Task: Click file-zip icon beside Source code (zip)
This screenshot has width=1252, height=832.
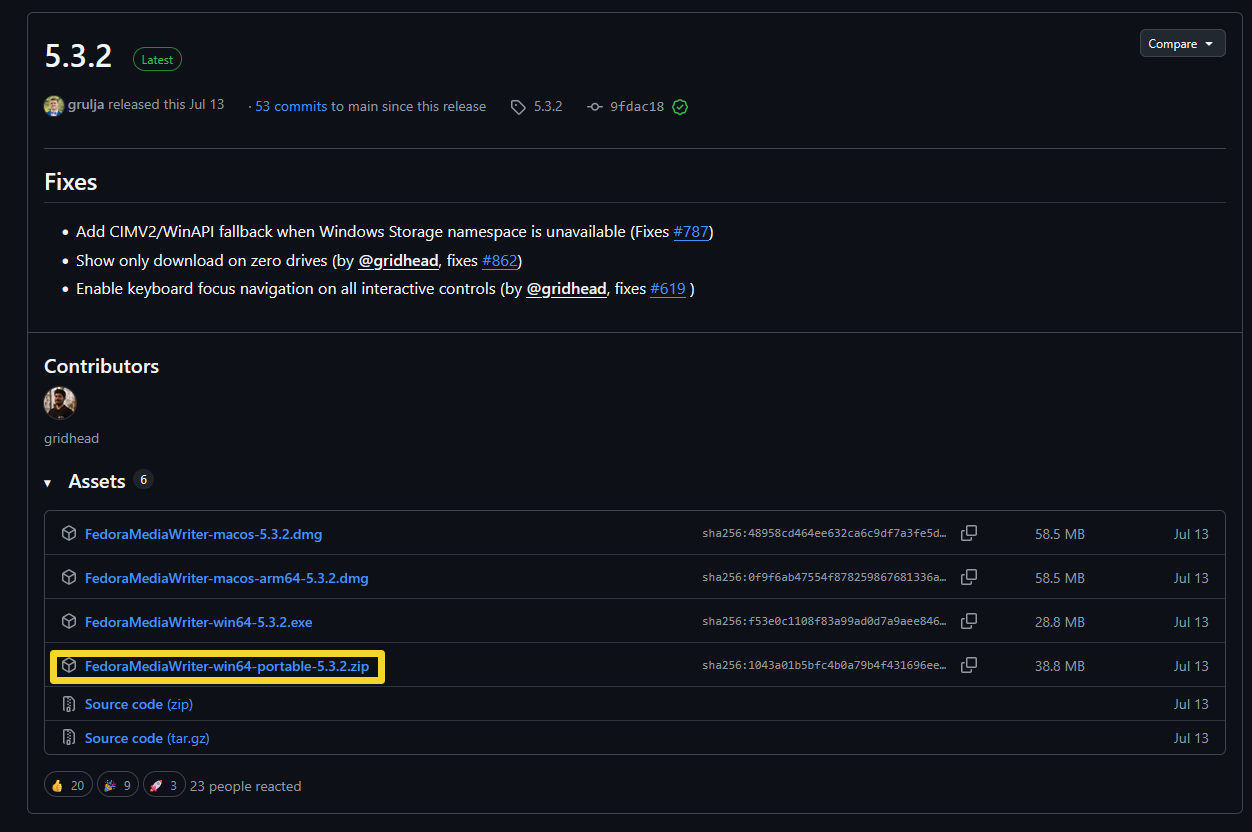Action: [x=69, y=704]
